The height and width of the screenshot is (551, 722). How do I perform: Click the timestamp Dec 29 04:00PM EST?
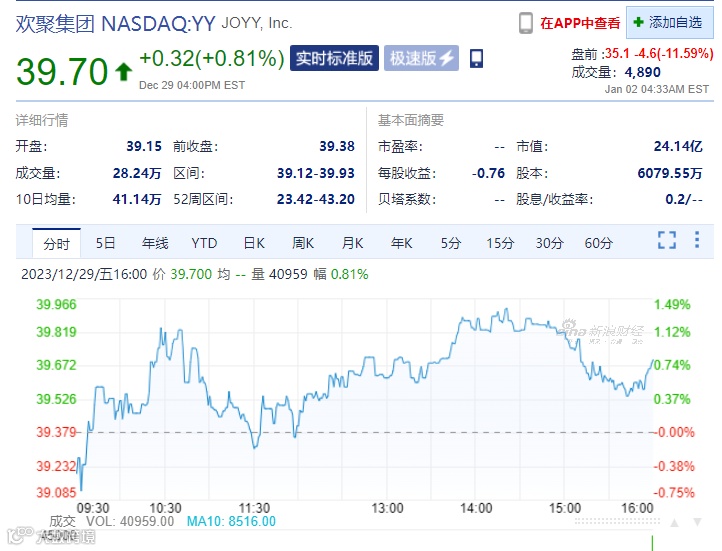(192, 85)
